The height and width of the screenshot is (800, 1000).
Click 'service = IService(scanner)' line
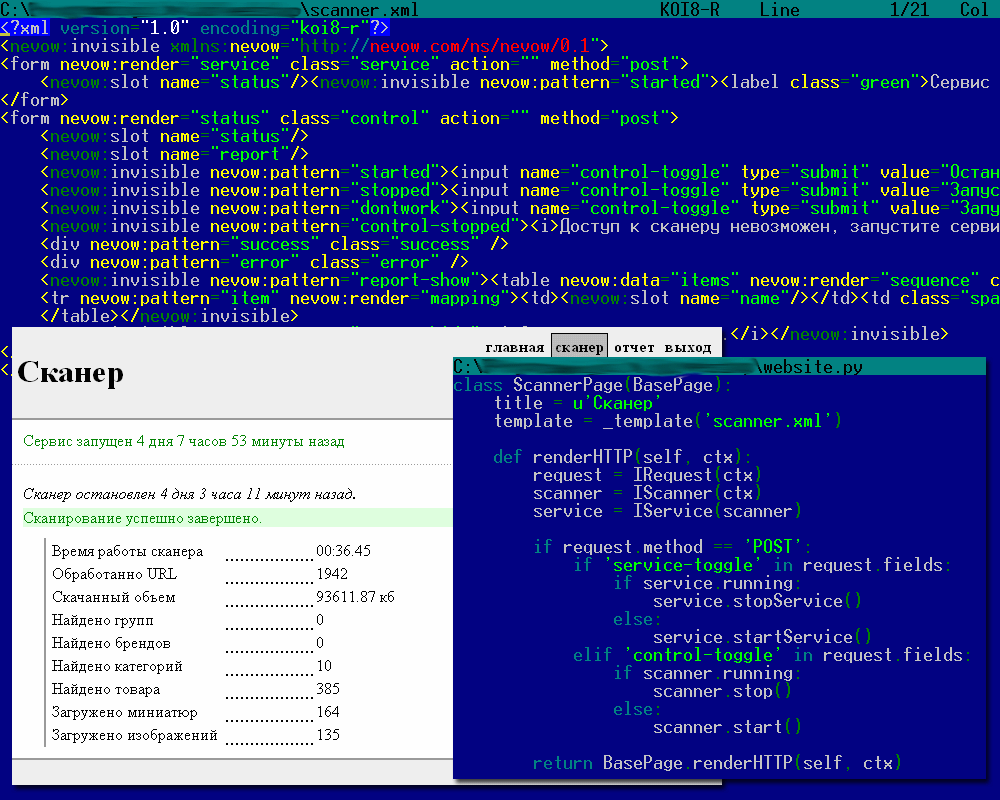point(667,511)
